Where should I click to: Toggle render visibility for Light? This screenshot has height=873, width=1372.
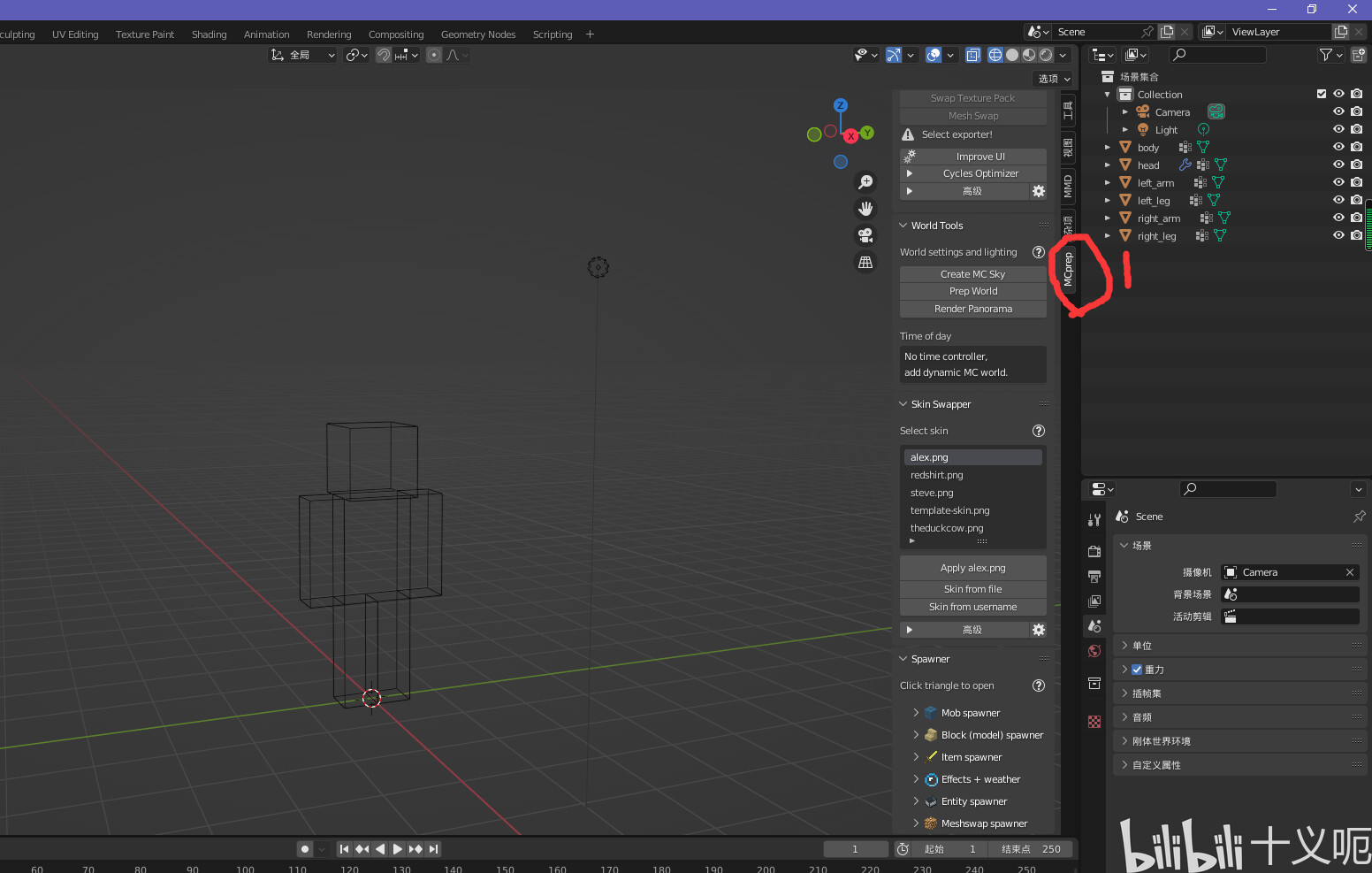point(1356,129)
